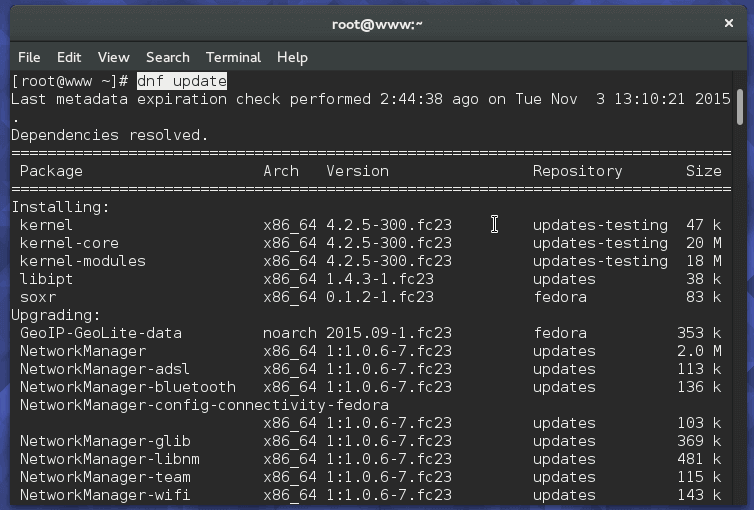Open the File menu

pos(29,57)
